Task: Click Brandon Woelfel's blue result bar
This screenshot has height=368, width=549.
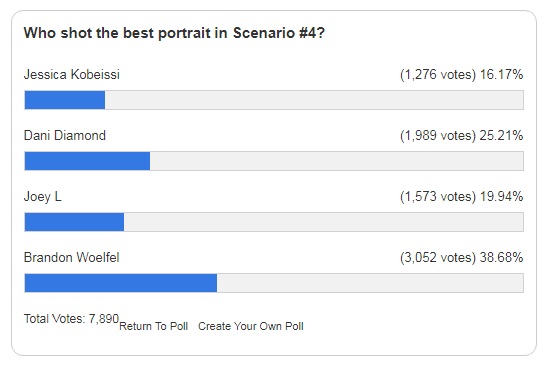Action: click(121, 283)
